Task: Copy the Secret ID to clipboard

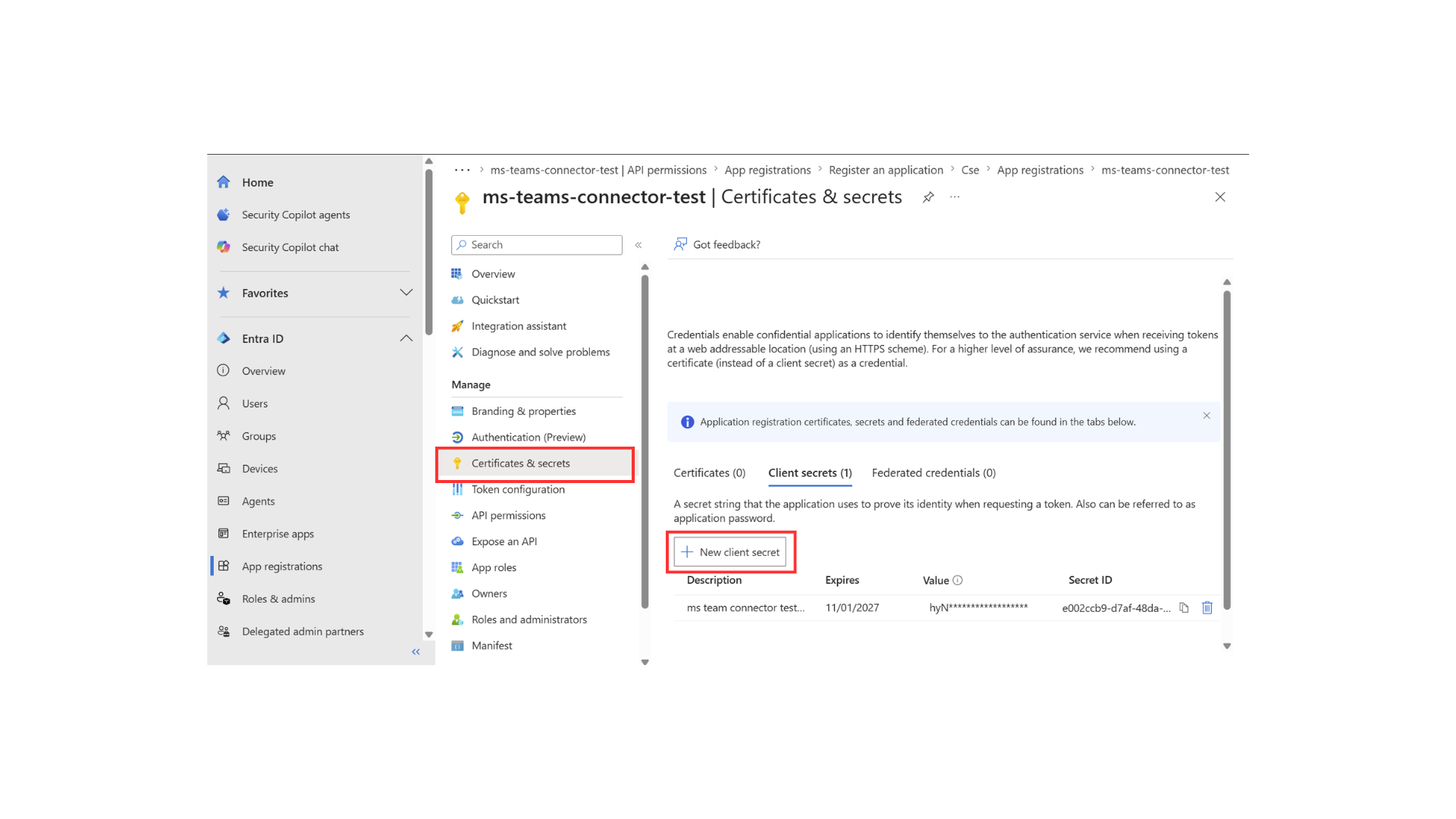Action: point(1184,607)
